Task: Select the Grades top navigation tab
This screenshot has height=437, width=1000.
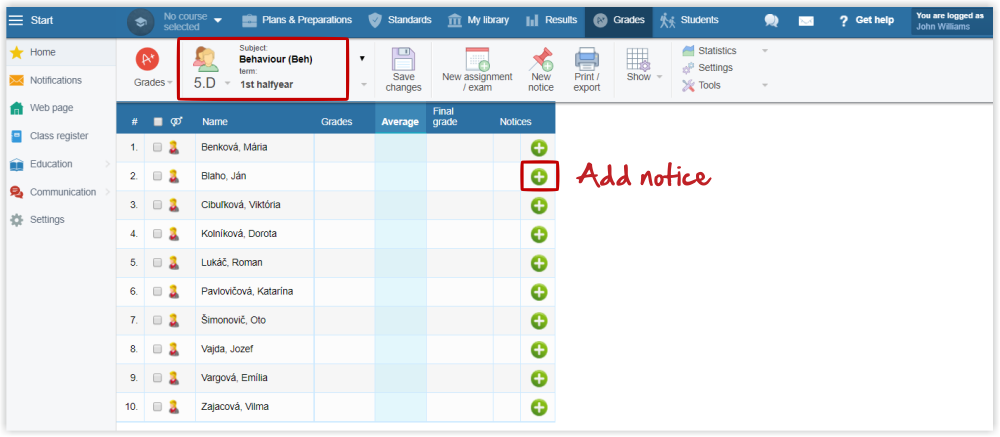Action: coord(619,20)
